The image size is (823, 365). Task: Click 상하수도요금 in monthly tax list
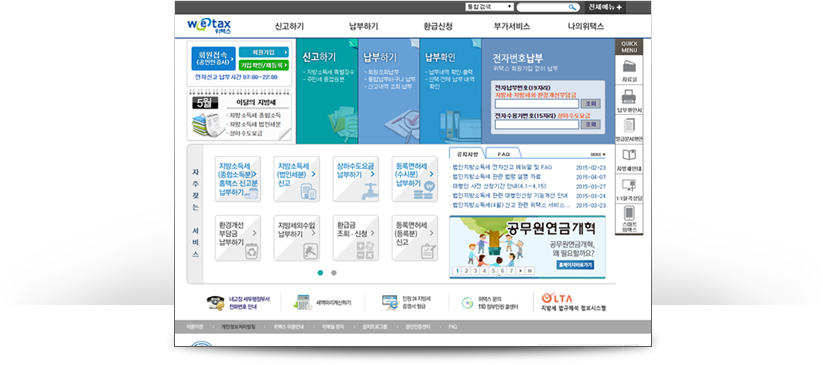click(245, 133)
